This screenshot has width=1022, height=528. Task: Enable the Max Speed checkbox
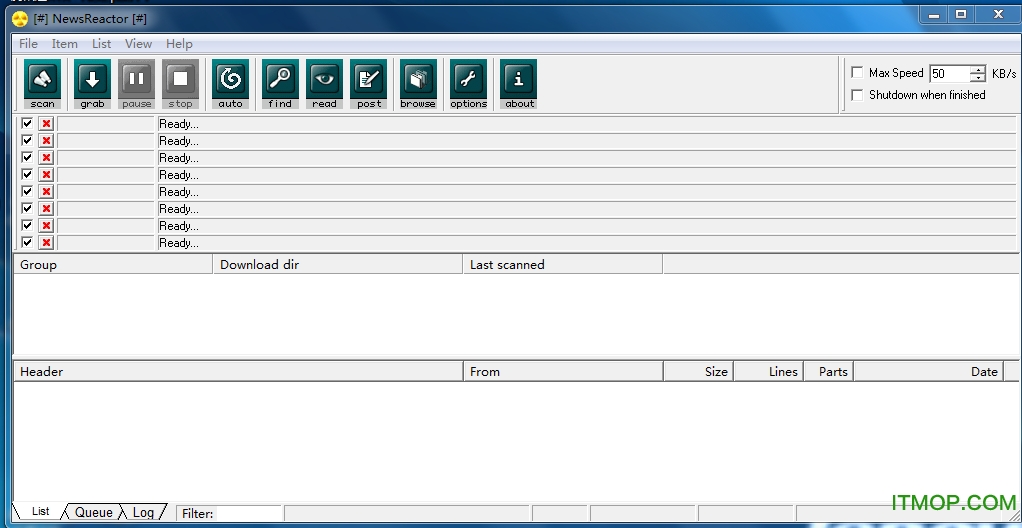857,73
